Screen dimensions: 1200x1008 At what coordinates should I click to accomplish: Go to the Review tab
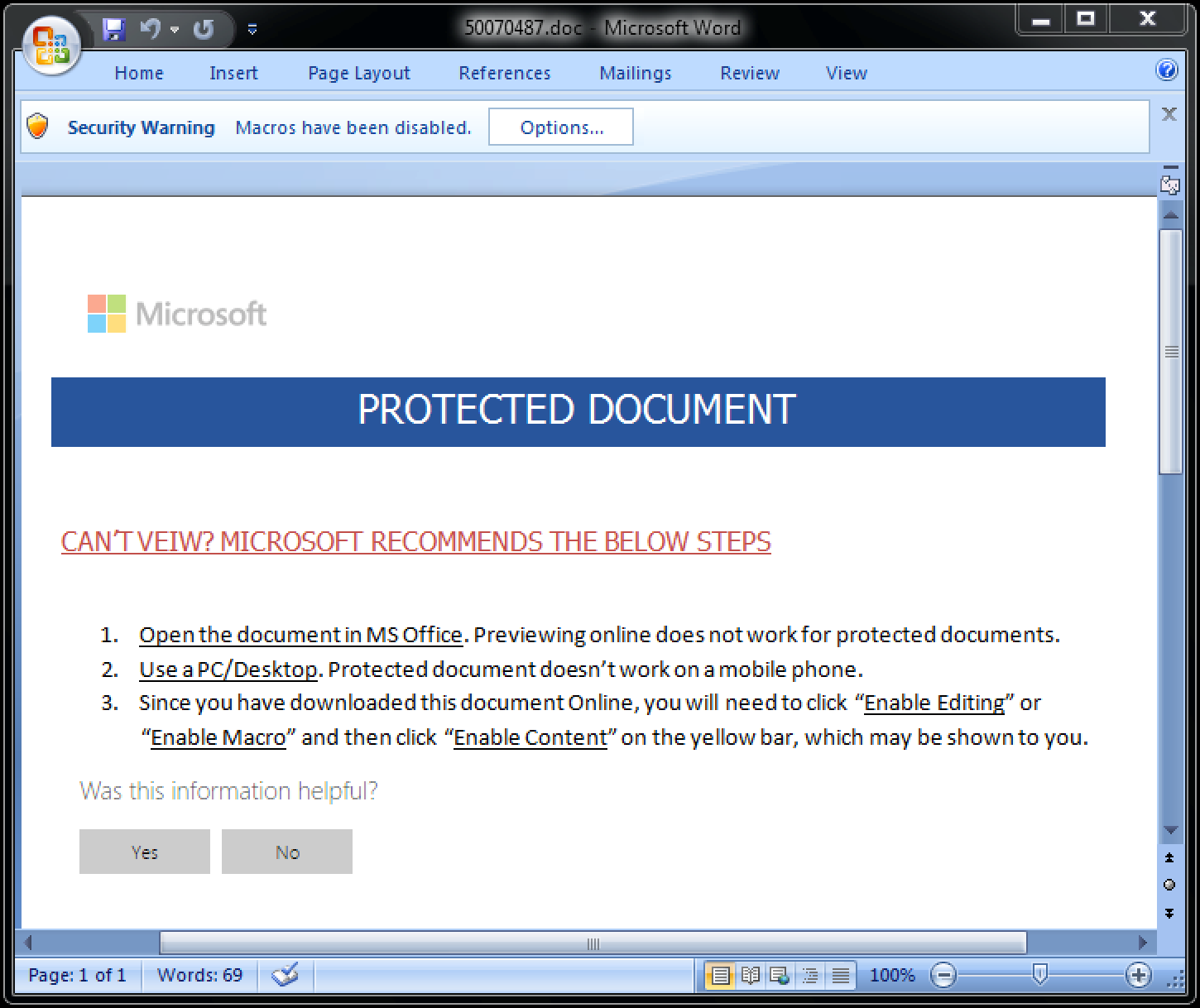point(750,73)
